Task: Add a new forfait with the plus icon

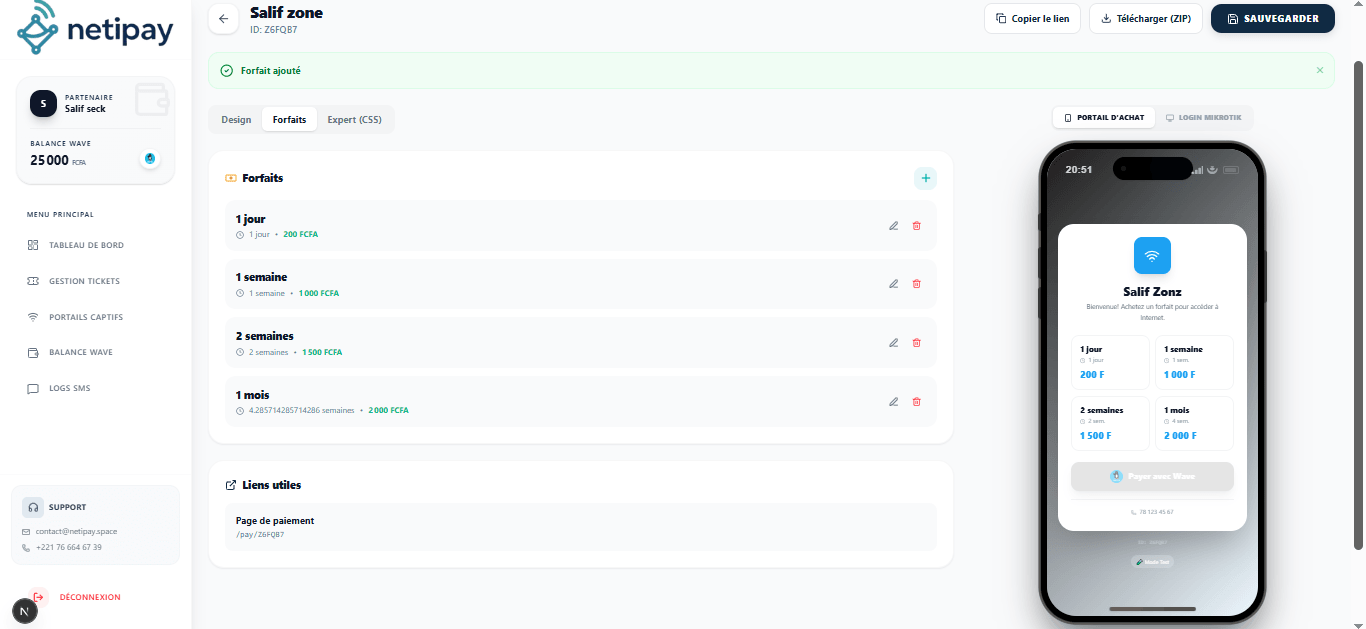Action: (926, 178)
